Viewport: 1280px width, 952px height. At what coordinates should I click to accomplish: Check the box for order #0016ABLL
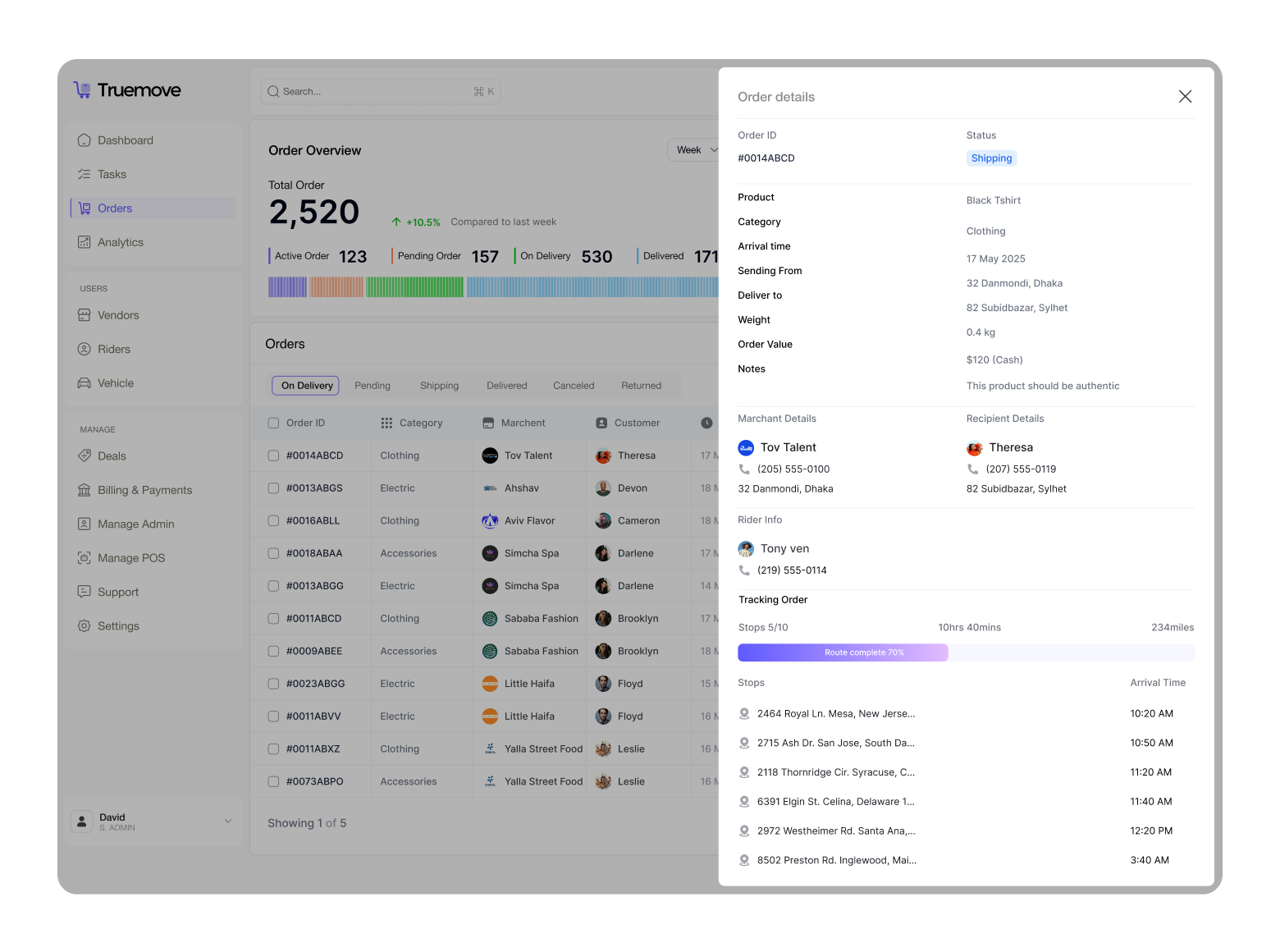[273, 520]
